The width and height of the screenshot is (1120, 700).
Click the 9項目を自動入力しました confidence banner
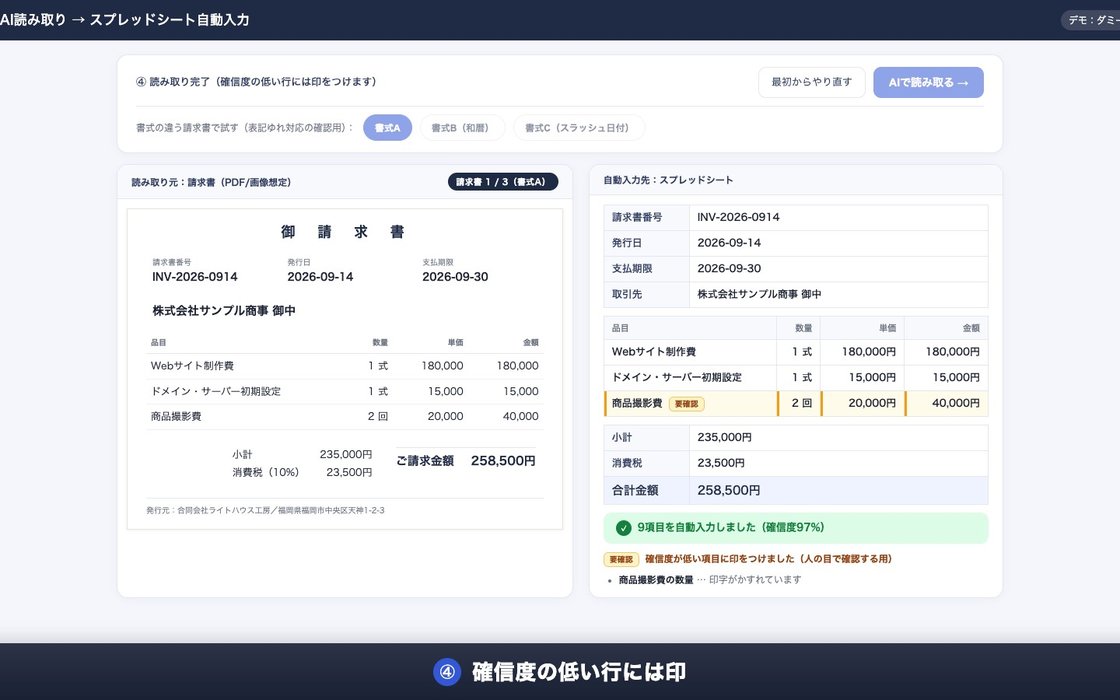coord(796,528)
